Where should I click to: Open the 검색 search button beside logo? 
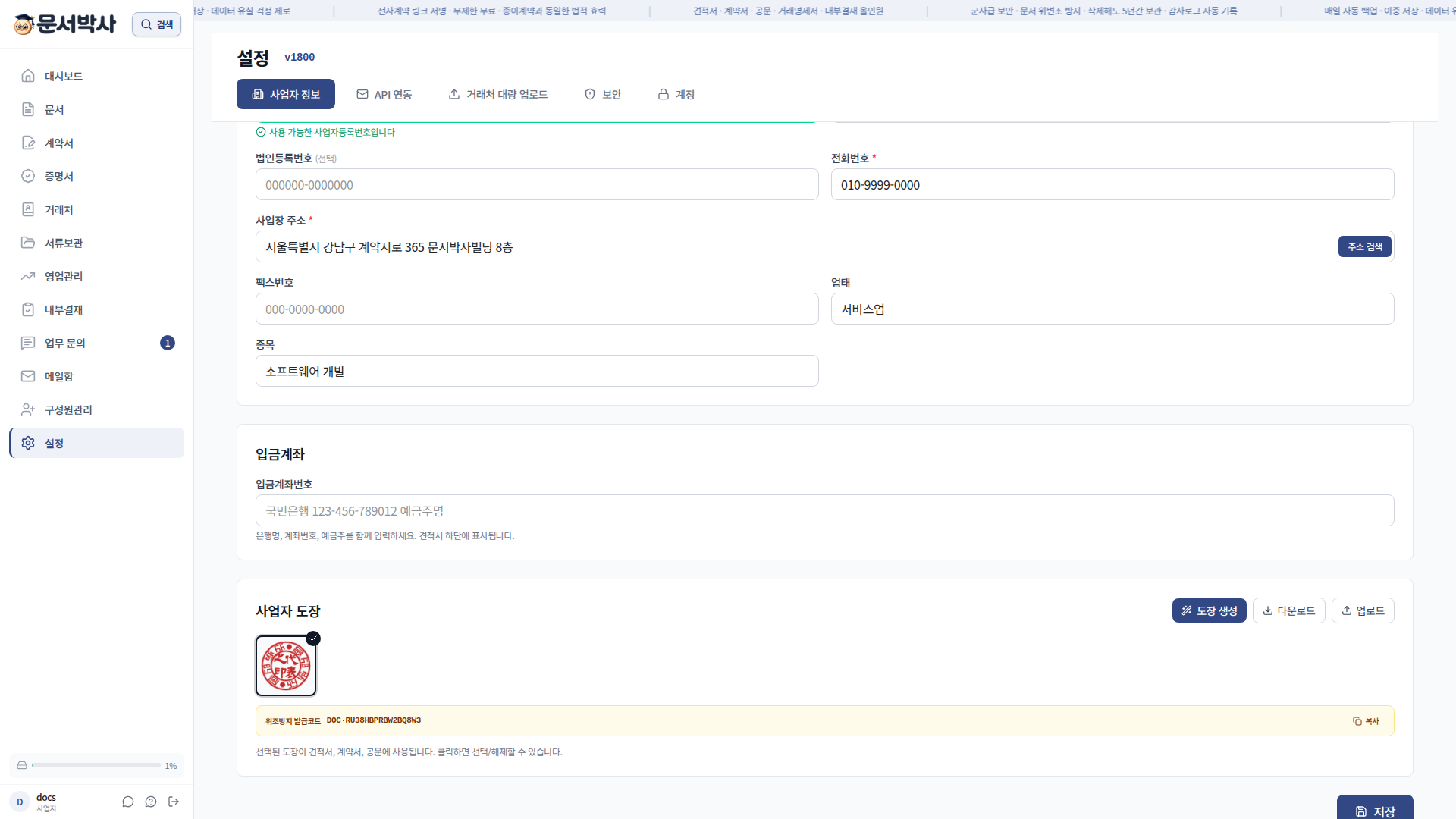(x=157, y=24)
